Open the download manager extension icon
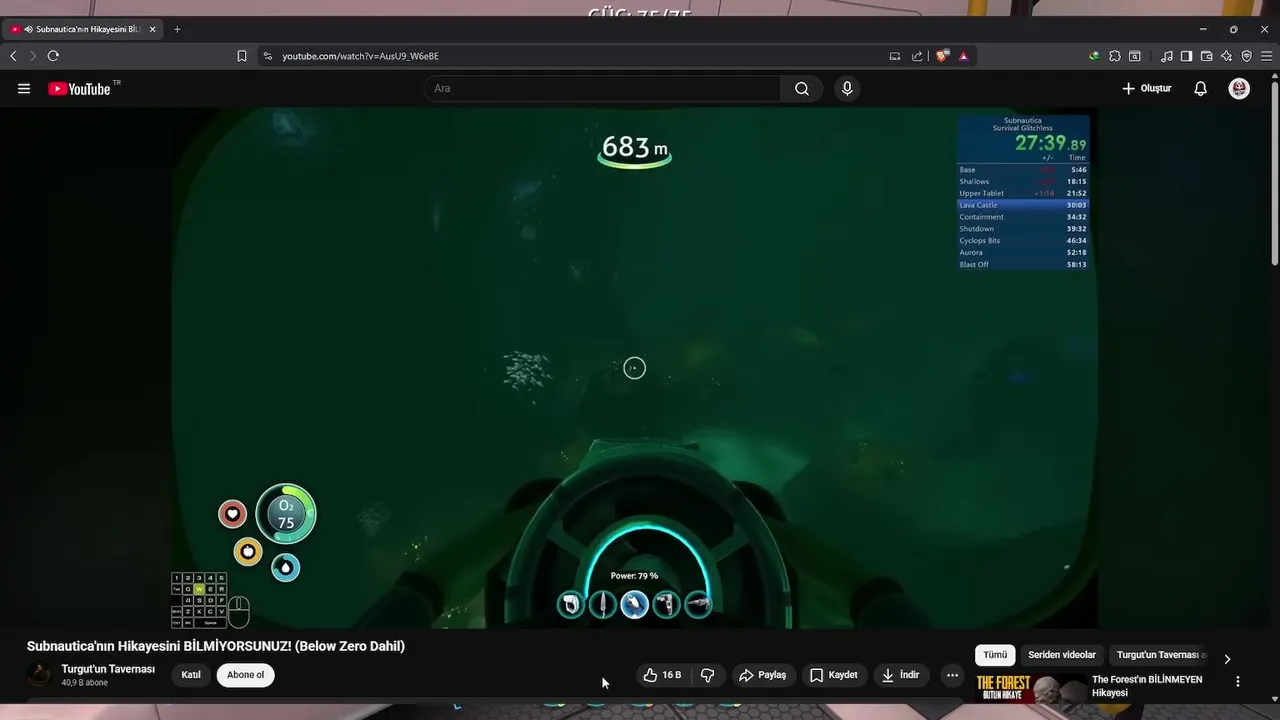 [1094, 56]
